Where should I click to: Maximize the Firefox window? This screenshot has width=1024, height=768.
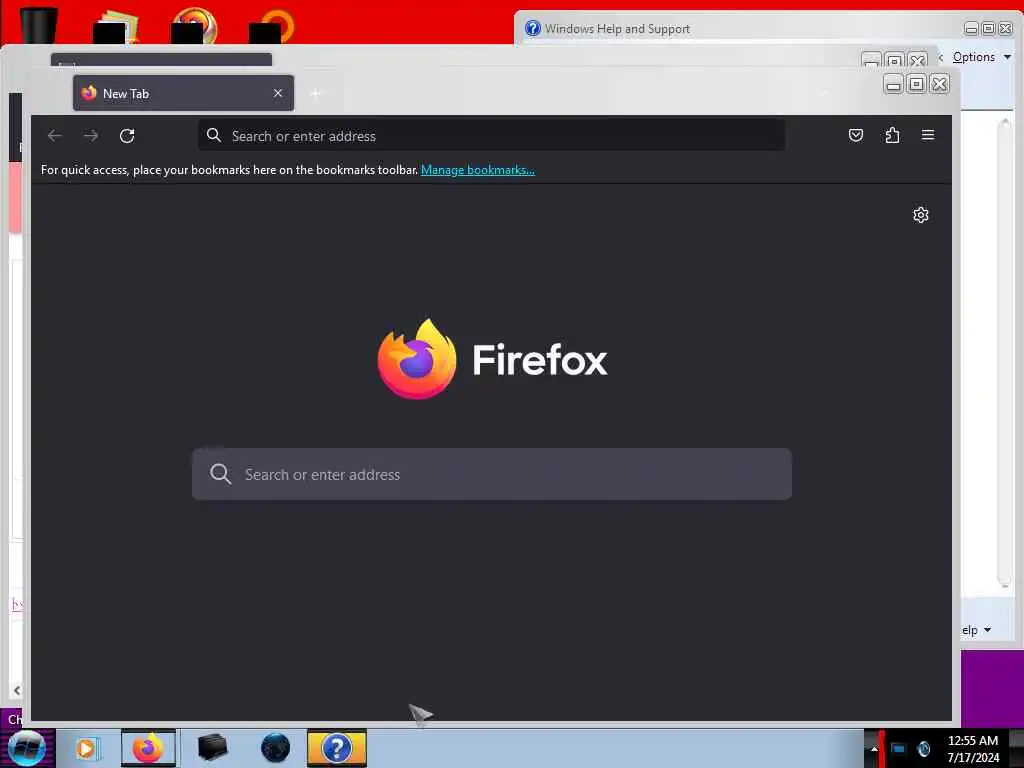916,84
